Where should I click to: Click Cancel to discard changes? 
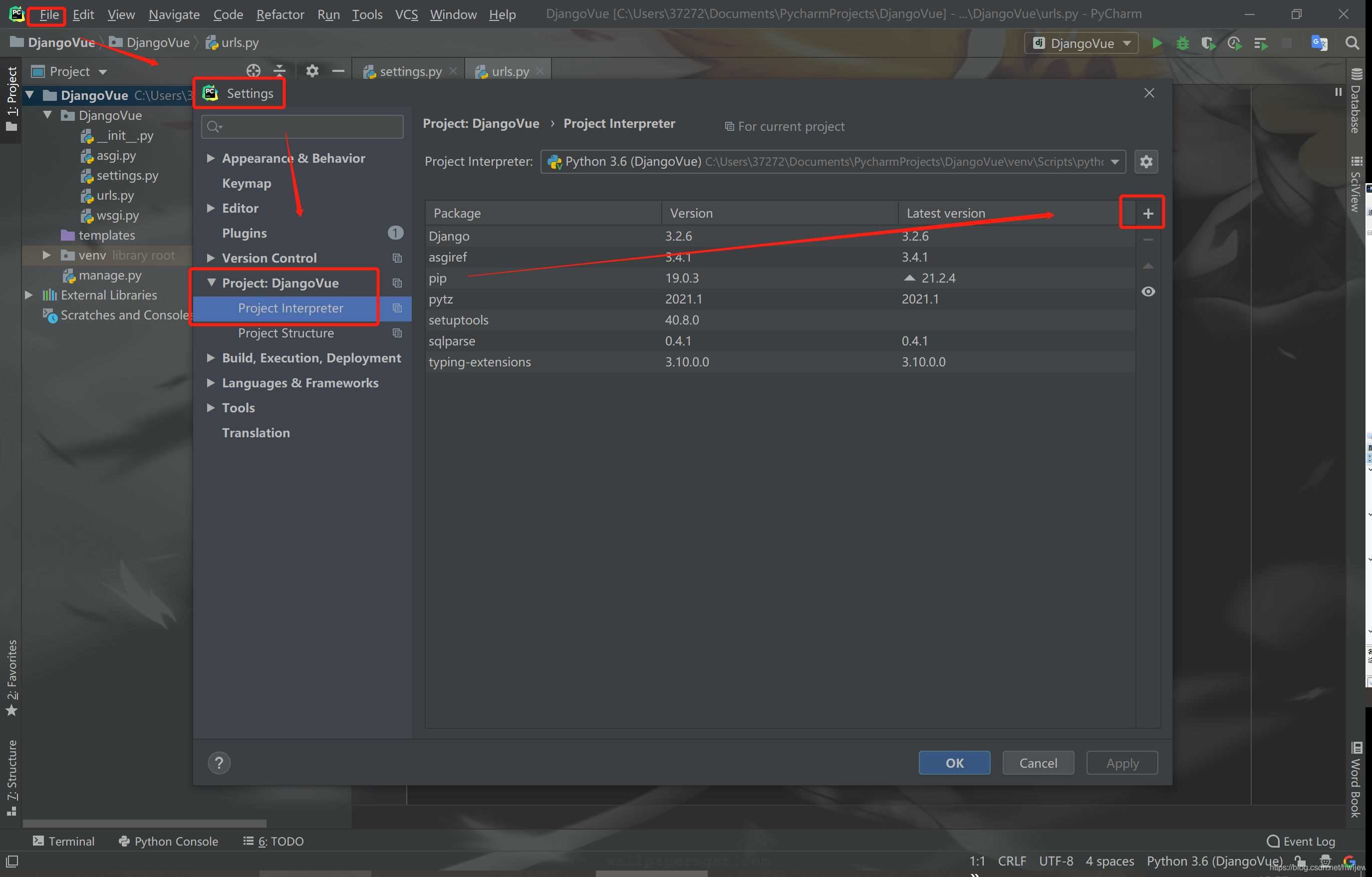1038,762
